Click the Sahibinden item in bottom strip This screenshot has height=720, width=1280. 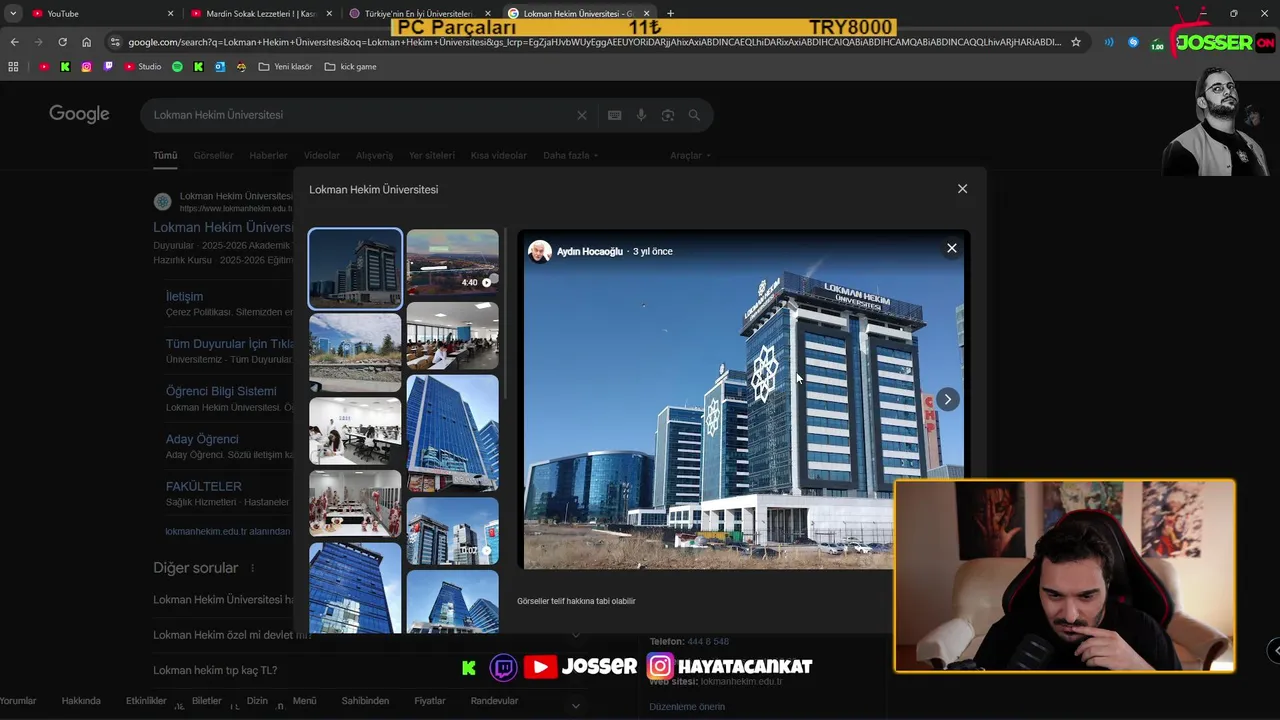click(x=365, y=701)
